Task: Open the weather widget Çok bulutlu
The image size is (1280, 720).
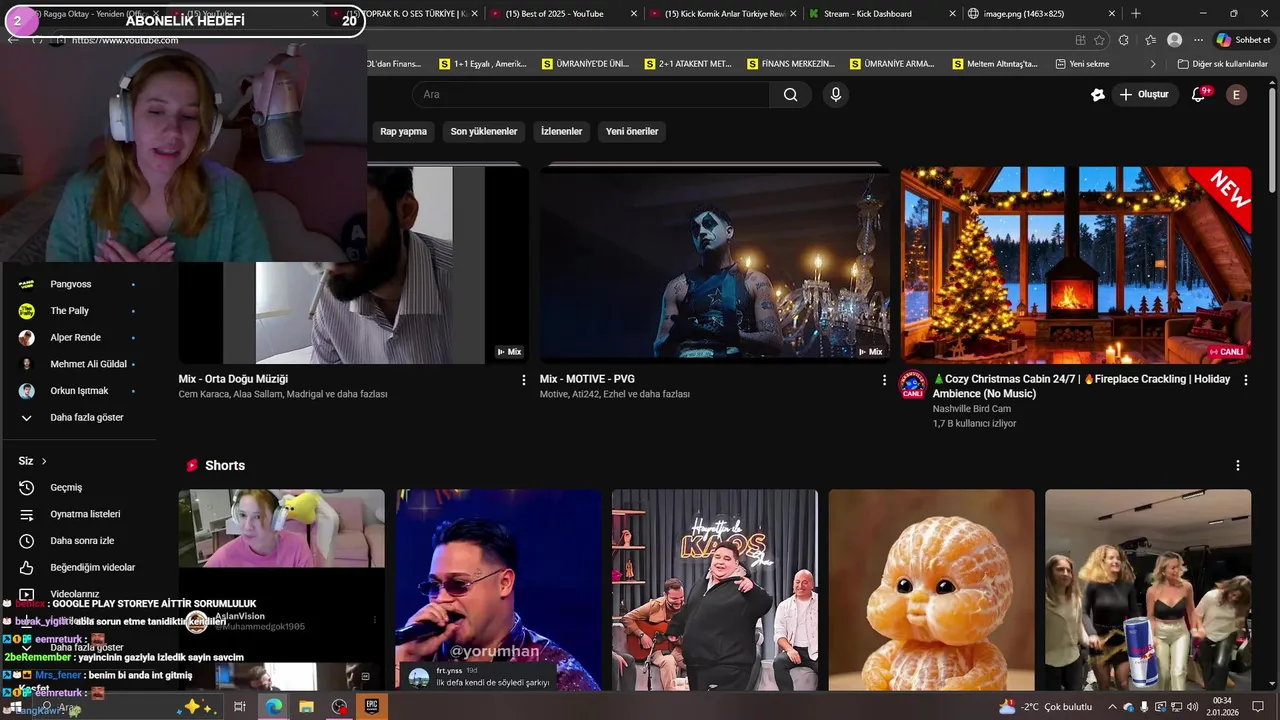Action: [x=1046, y=706]
